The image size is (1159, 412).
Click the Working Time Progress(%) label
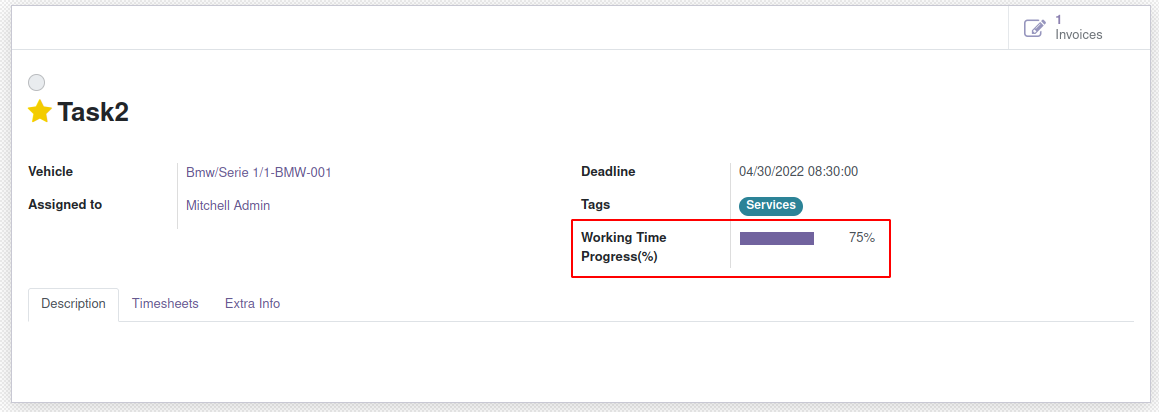coord(624,247)
